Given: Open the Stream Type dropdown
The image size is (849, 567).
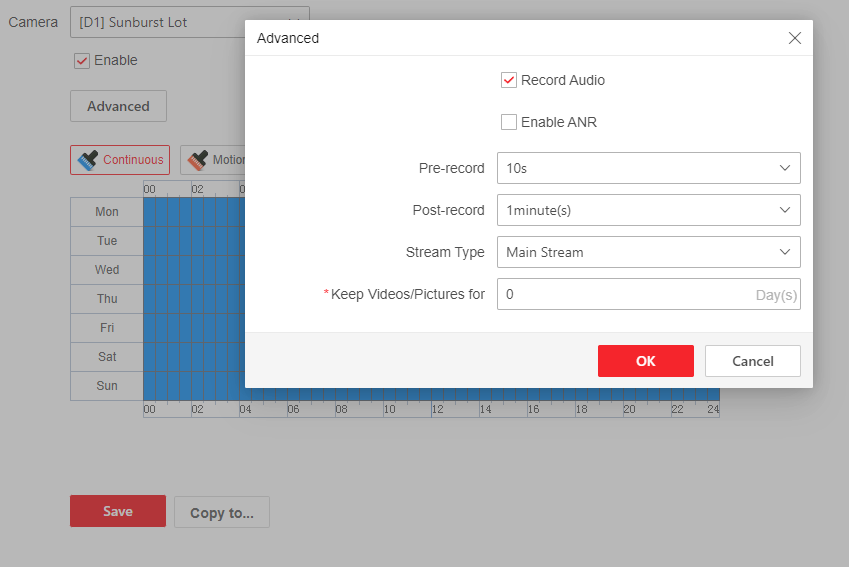Looking at the screenshot, I should [x=648, y=252].
